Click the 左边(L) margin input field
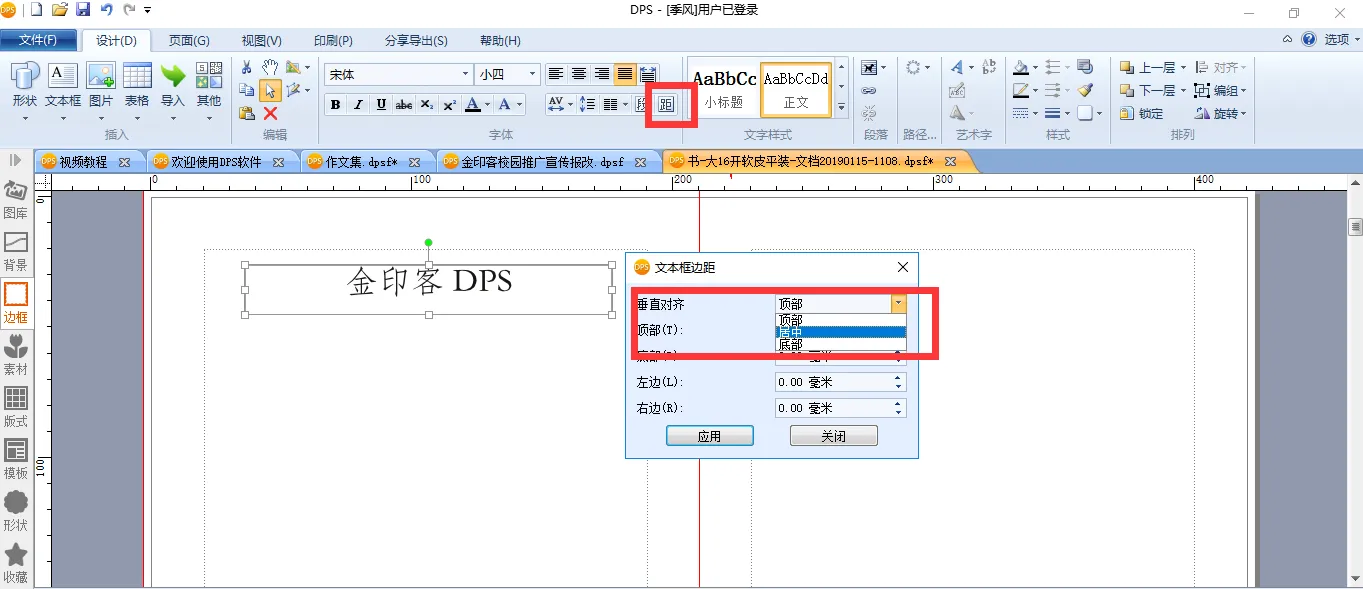Screen dimensions: 1363x589 point(841,382)
